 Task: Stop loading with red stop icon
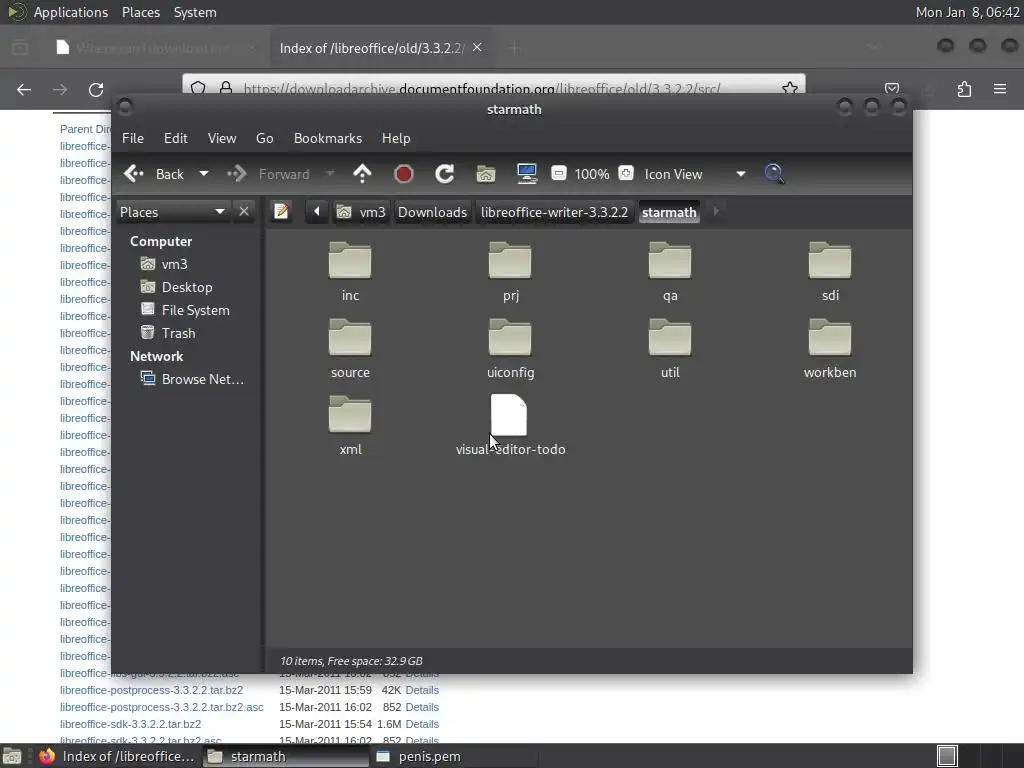click(x=404, y=174)
